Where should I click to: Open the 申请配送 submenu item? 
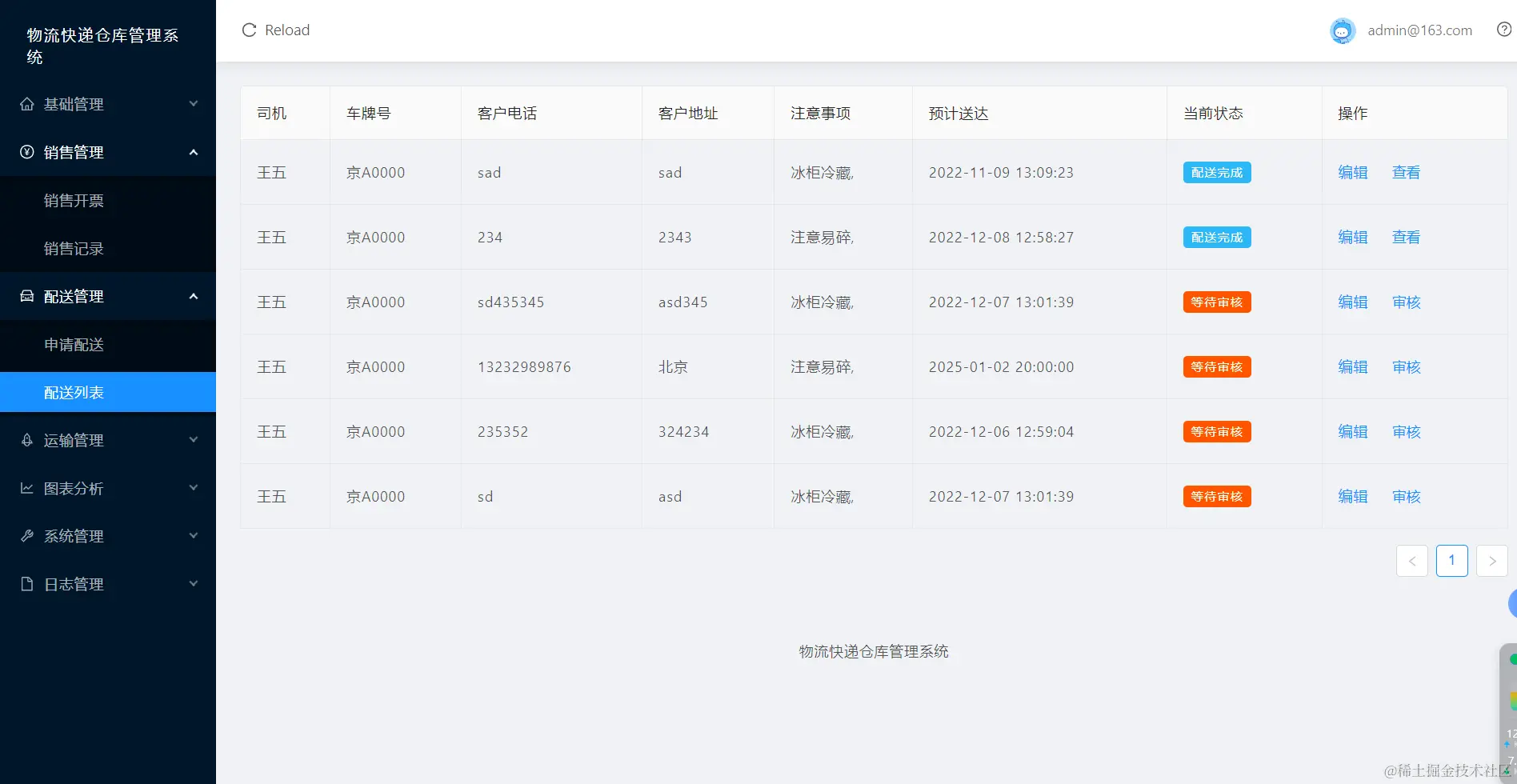pos(108,344)
